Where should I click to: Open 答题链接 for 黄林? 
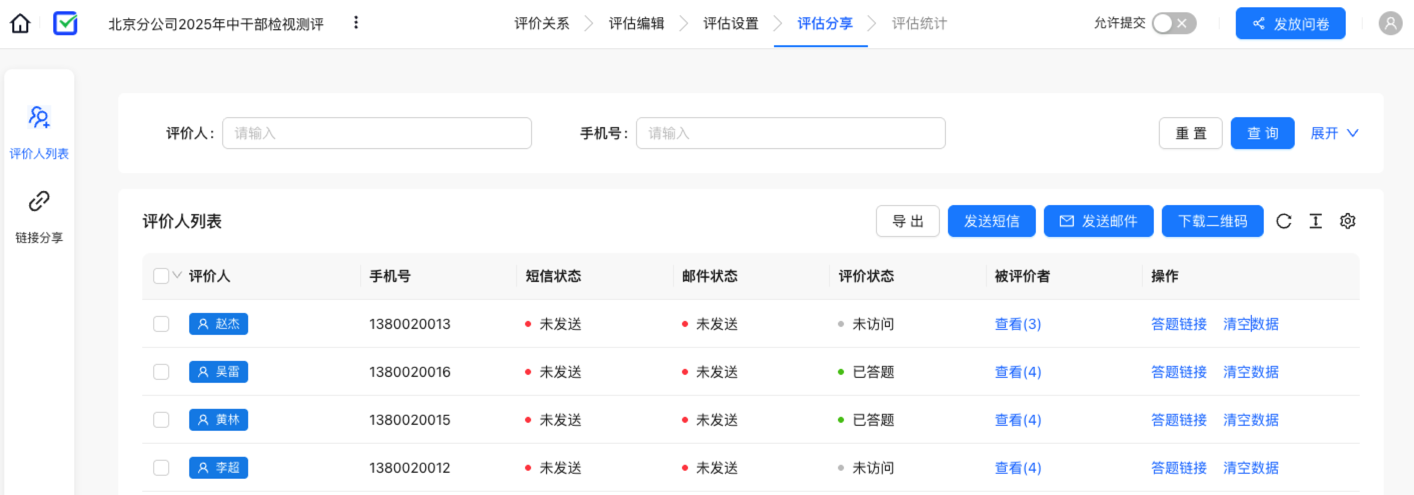[1179, 420]
